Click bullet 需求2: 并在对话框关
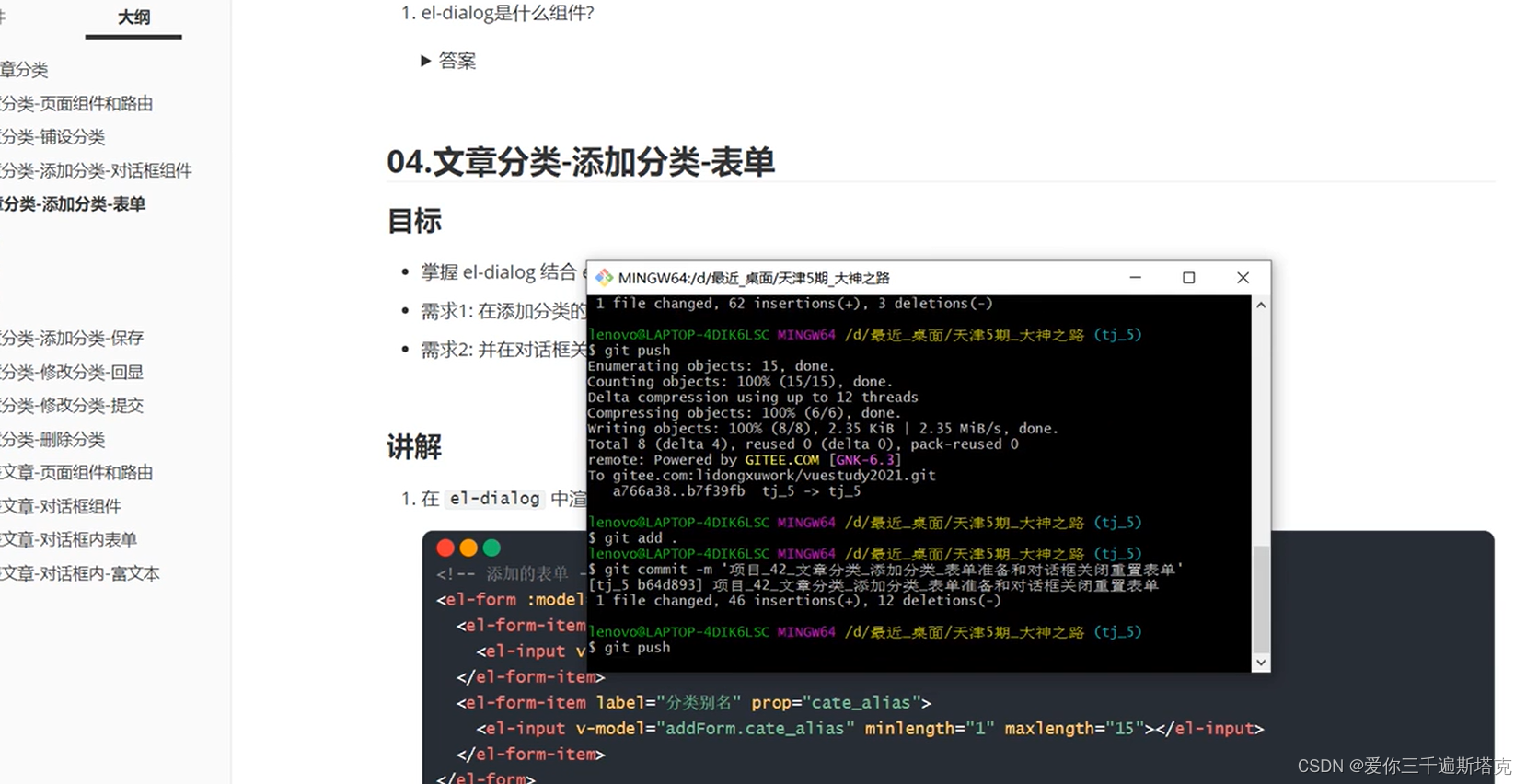 click(503, 350)
